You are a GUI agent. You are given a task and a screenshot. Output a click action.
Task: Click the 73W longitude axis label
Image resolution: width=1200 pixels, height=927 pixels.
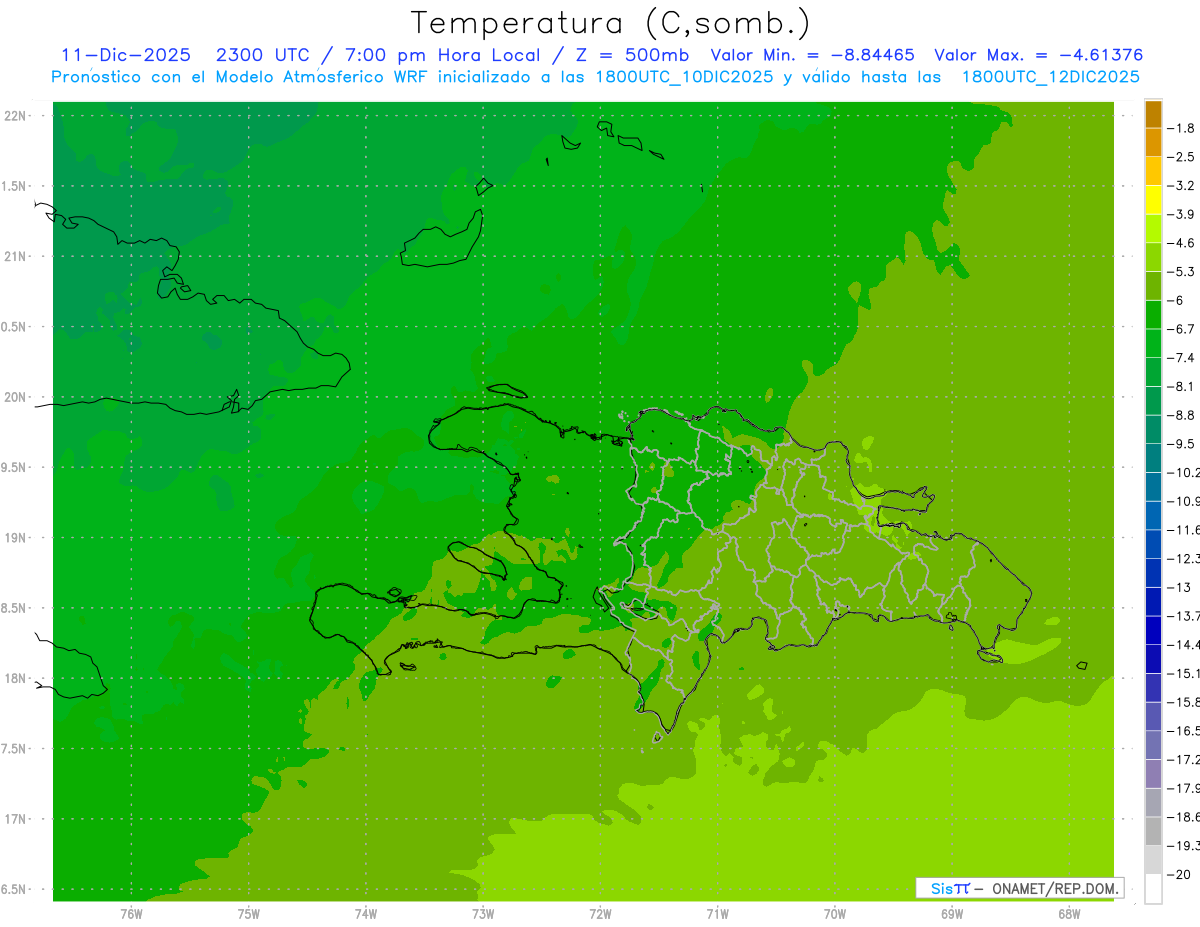[x=483, y=914]
